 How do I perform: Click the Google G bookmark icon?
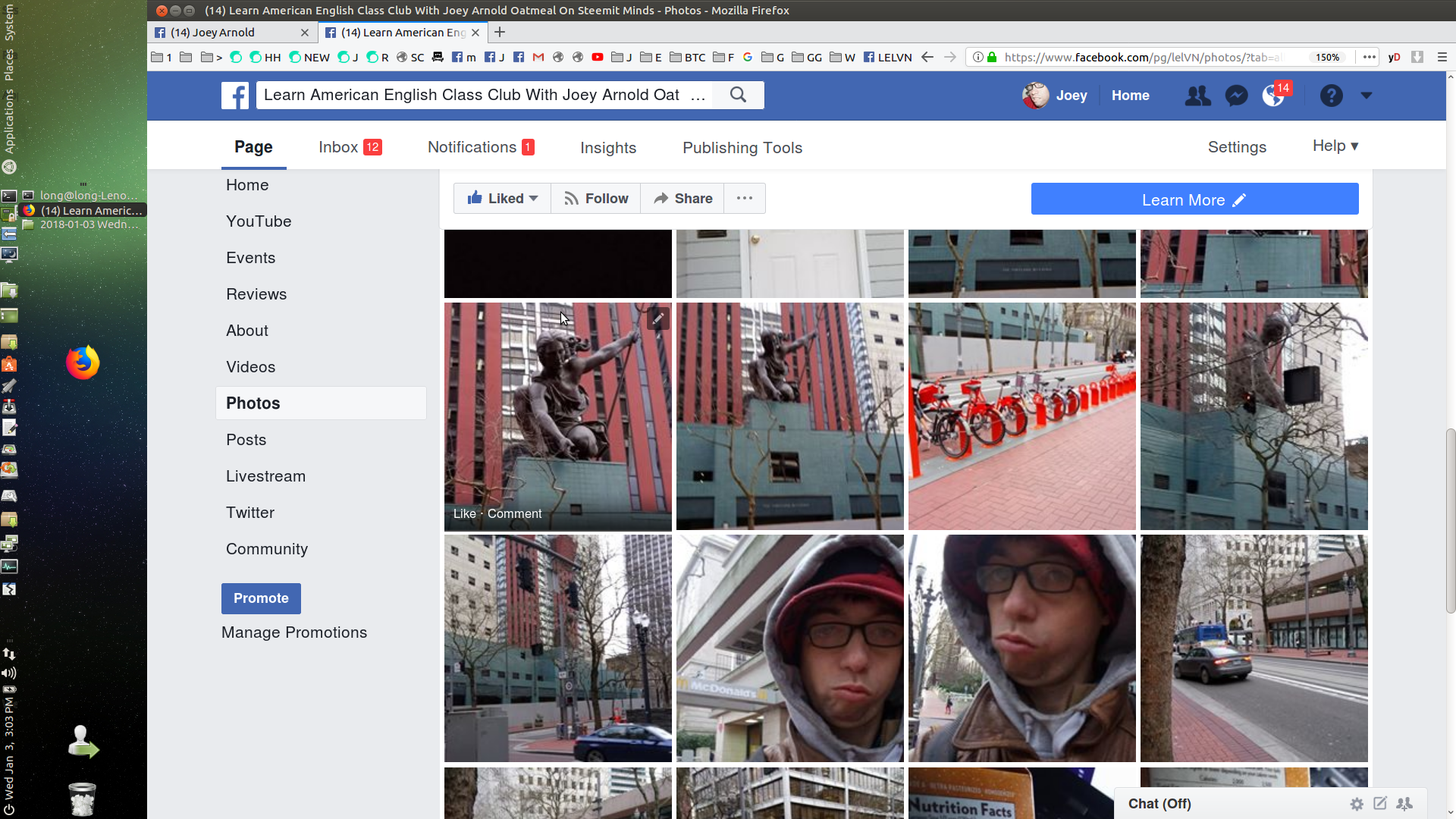pos(748,57)
